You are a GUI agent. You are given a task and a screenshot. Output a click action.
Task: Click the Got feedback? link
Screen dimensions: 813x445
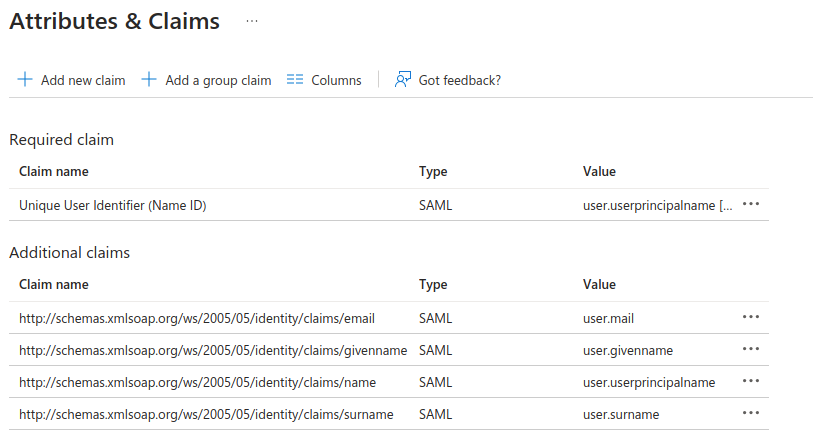click(x=460, y=80)
